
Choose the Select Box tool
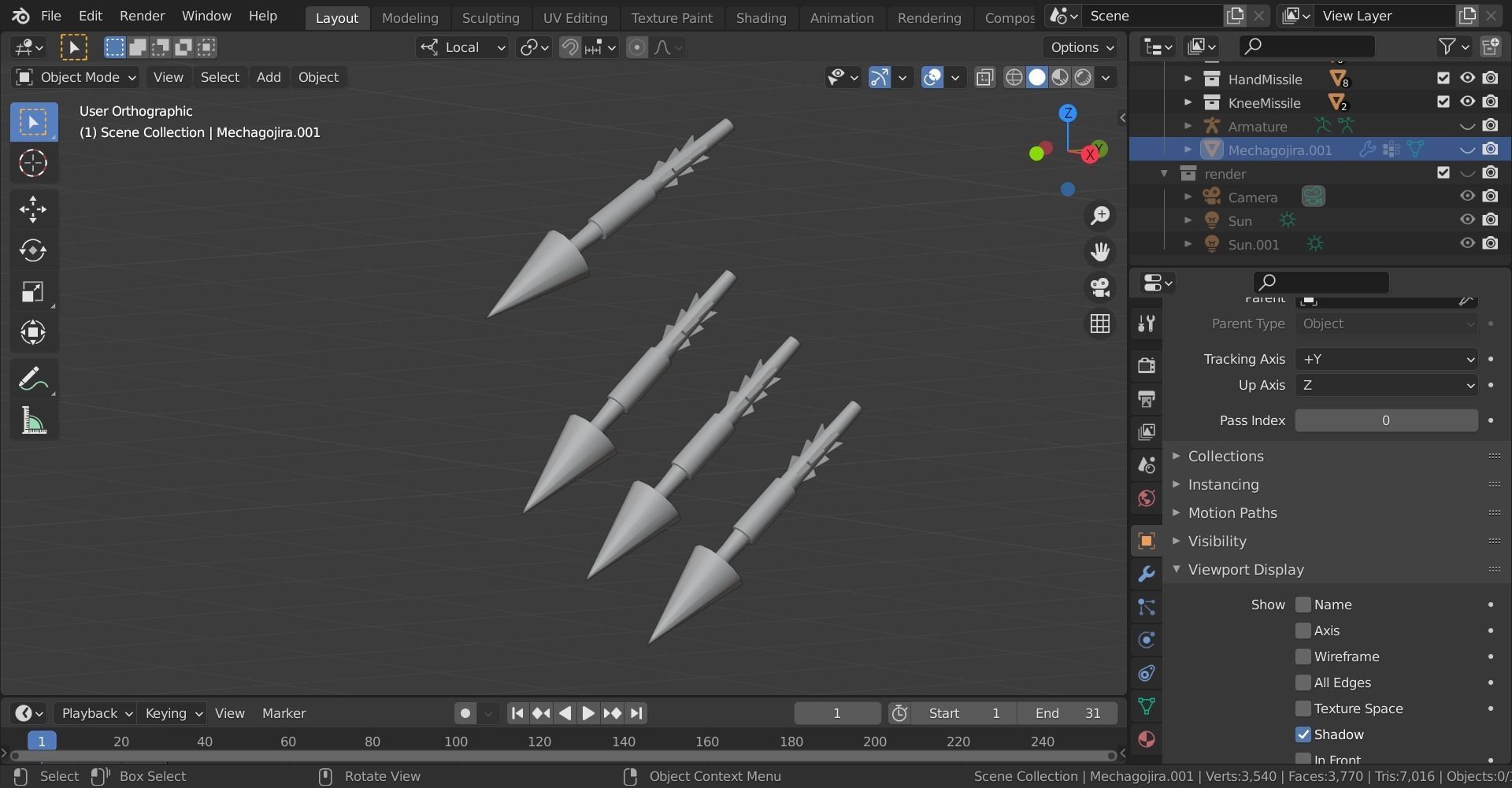[x=33, y=122]
